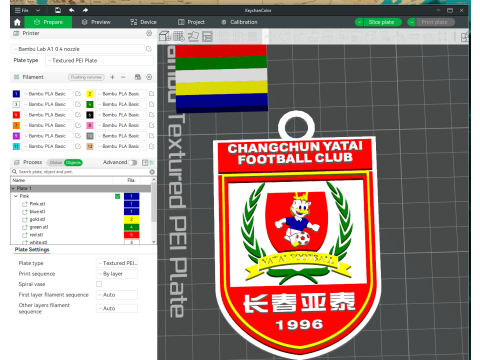Edit filament 11 preset icon
480x360 pixels.
click(x=78, y=146)
